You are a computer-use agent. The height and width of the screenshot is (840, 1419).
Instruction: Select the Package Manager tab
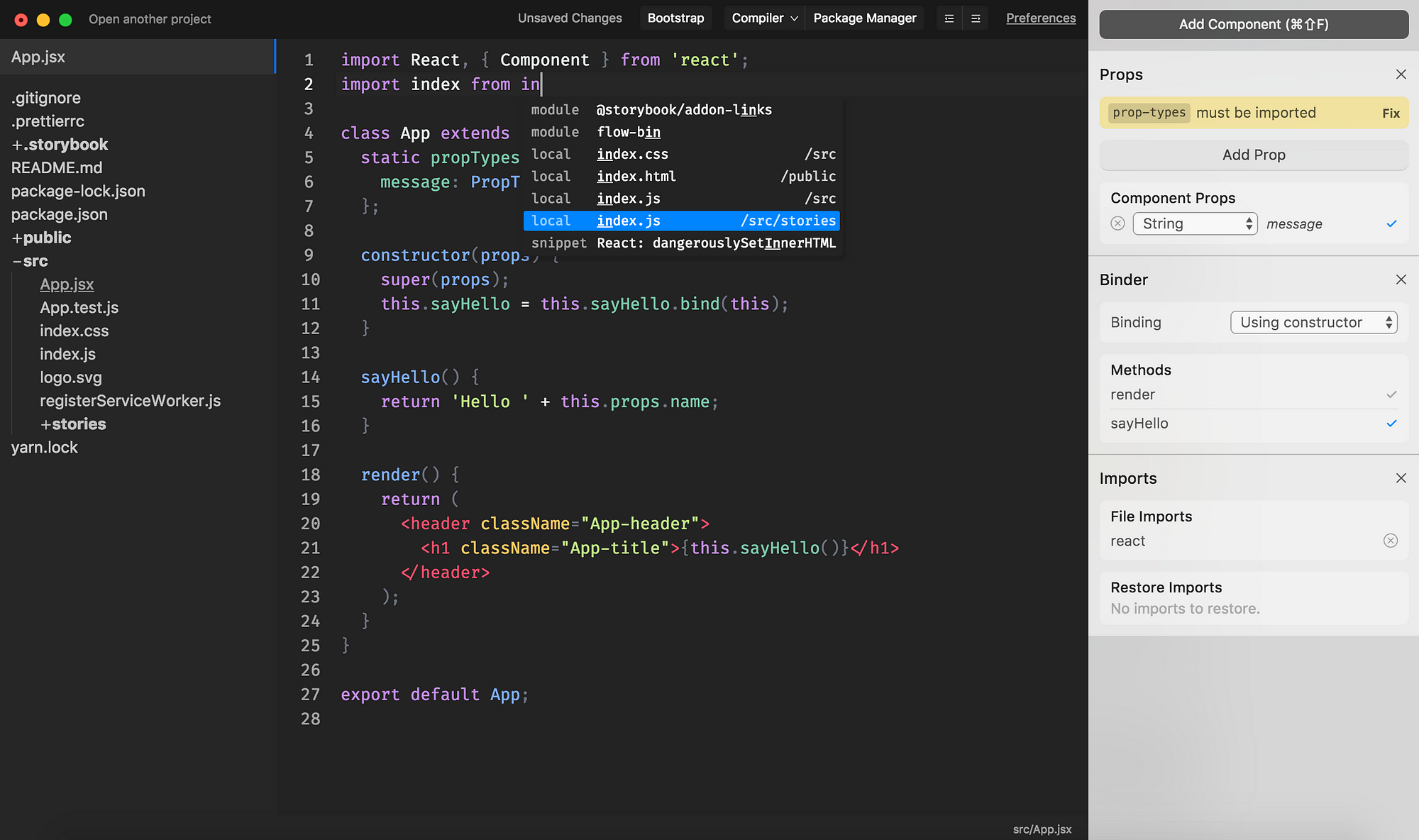click(864, 18)
